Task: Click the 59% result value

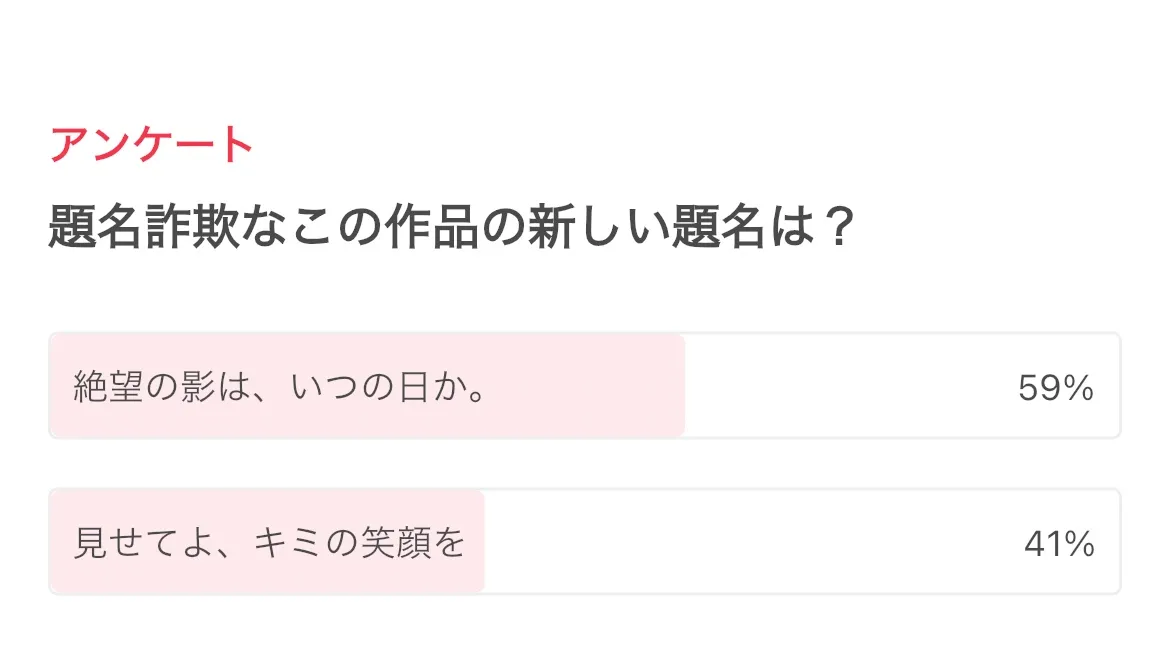Action: (x=1056, y=388)
